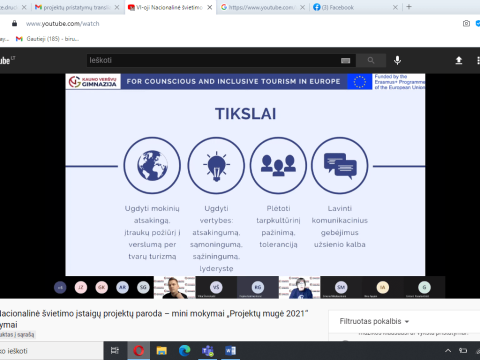Click the '+6' participant avatar in video
Screen dimensions: 480x360
(60, 287)
